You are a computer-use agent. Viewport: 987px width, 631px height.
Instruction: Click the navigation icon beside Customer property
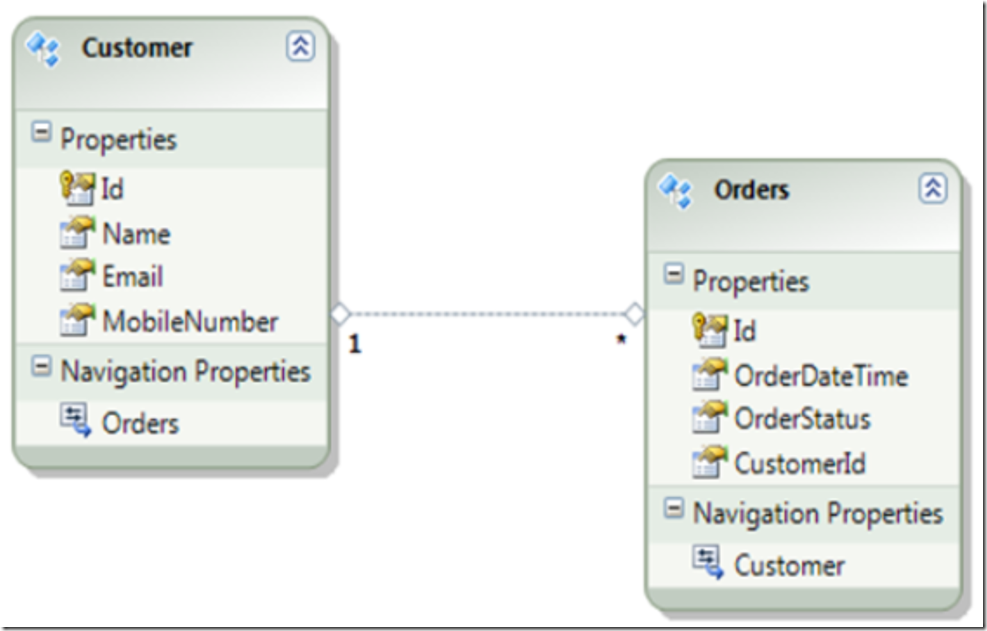pos(707,564)
